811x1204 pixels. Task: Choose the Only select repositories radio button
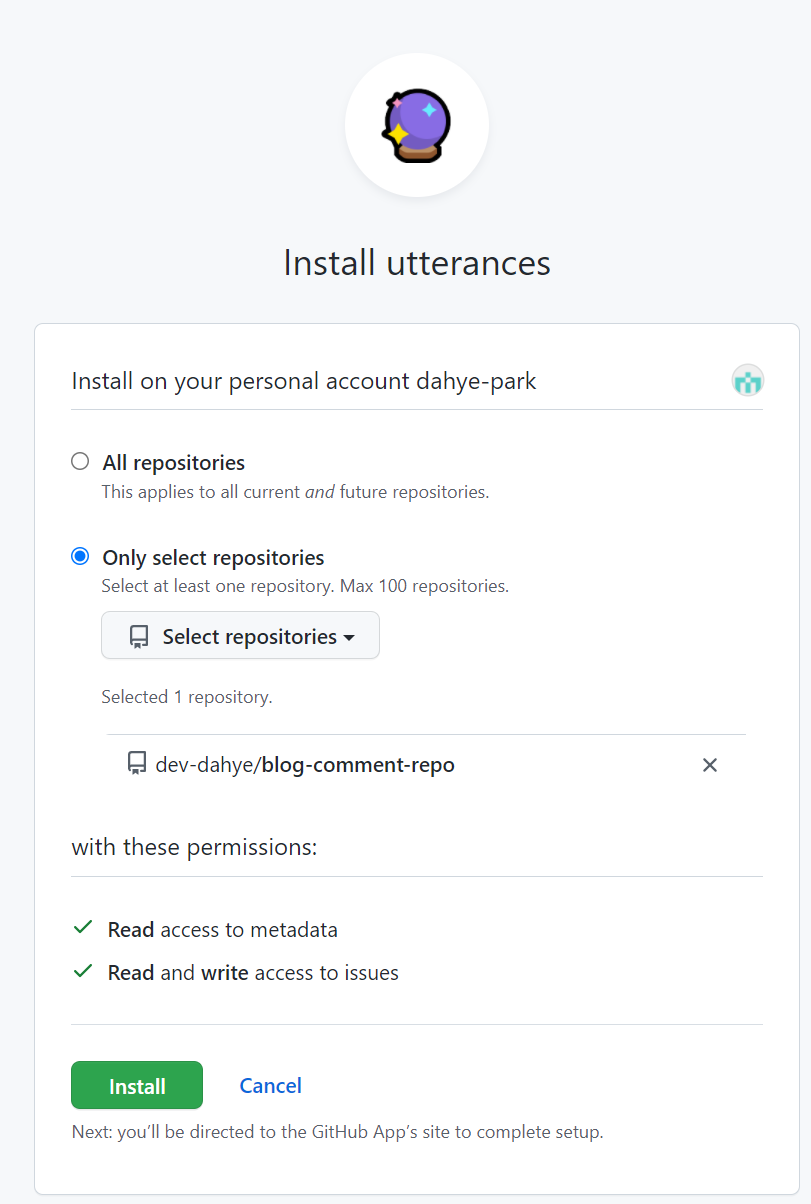point(80,556)
